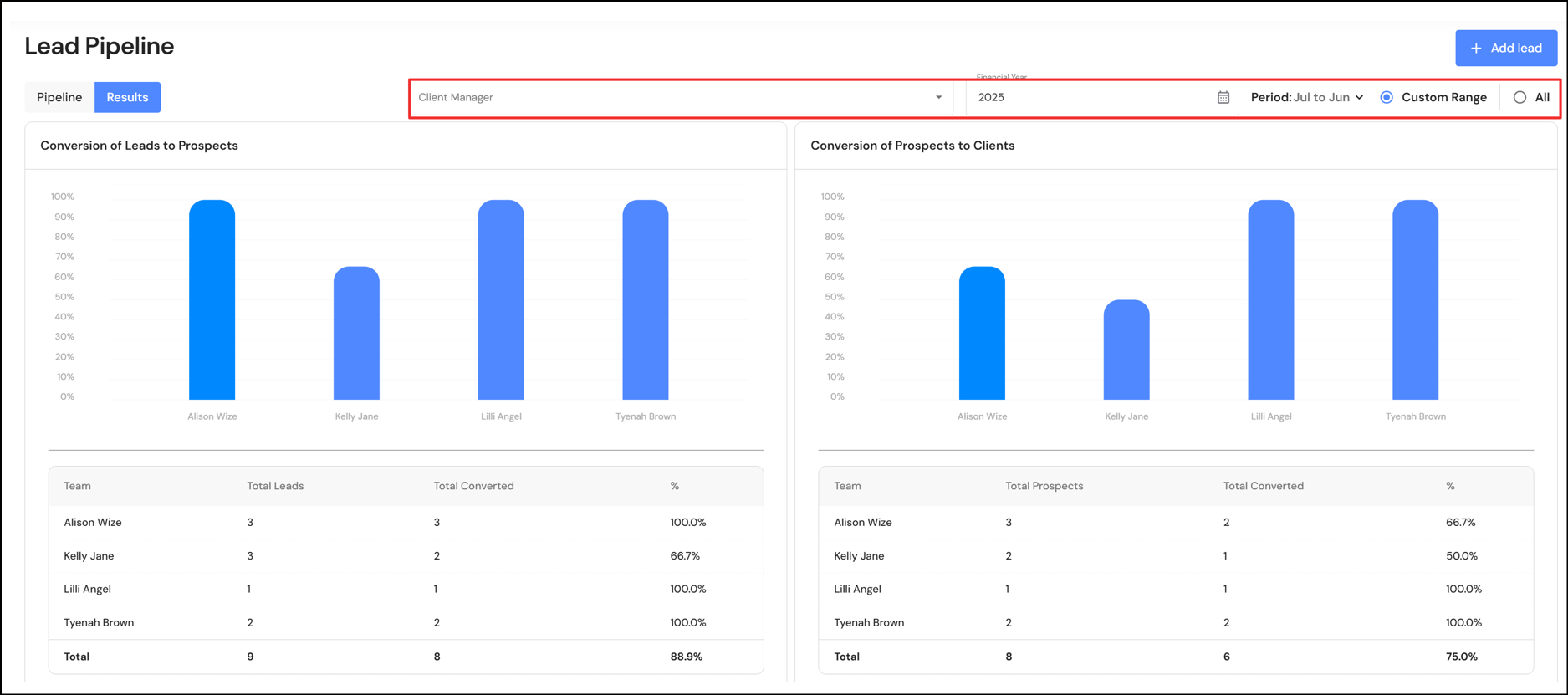Click 'Team' header in the Prospects table
1568x695 pixels.
click(847, 486)
